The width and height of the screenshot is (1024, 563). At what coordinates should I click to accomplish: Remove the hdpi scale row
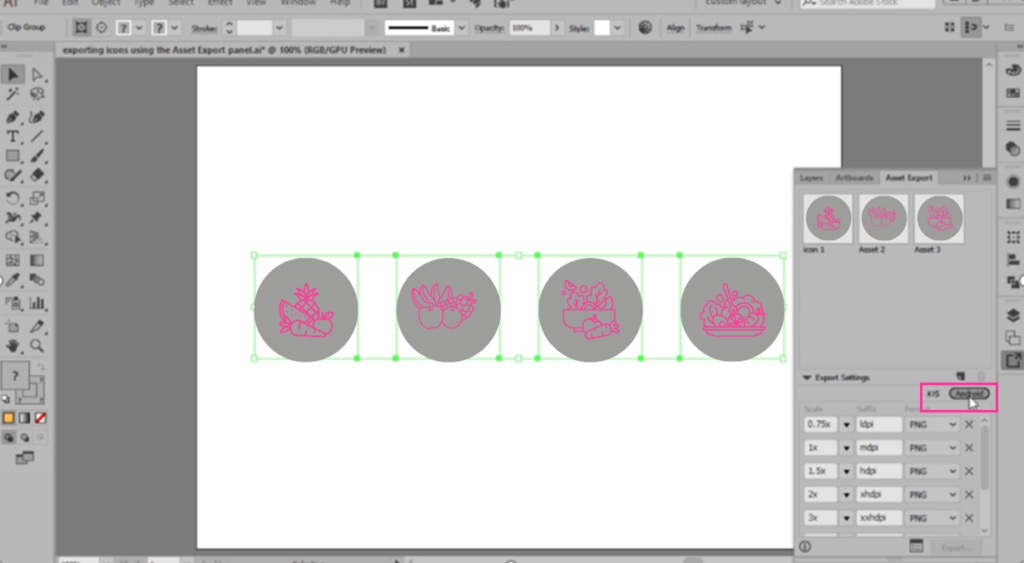click(969, 471)
